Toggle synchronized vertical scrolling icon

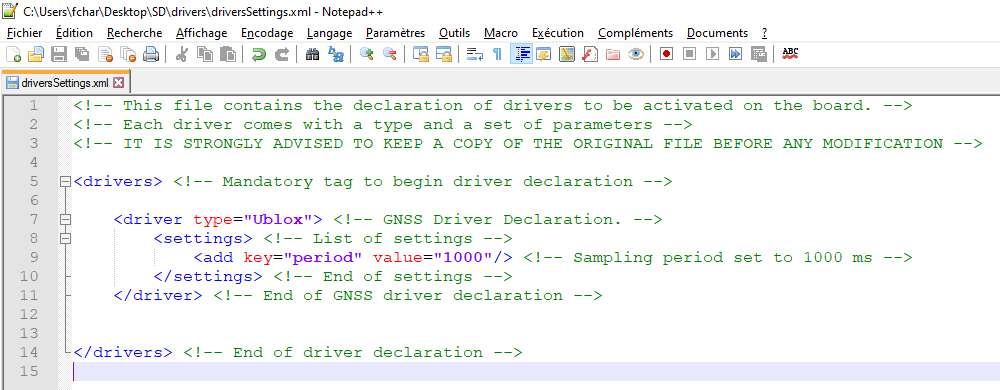tap(420, 54)
